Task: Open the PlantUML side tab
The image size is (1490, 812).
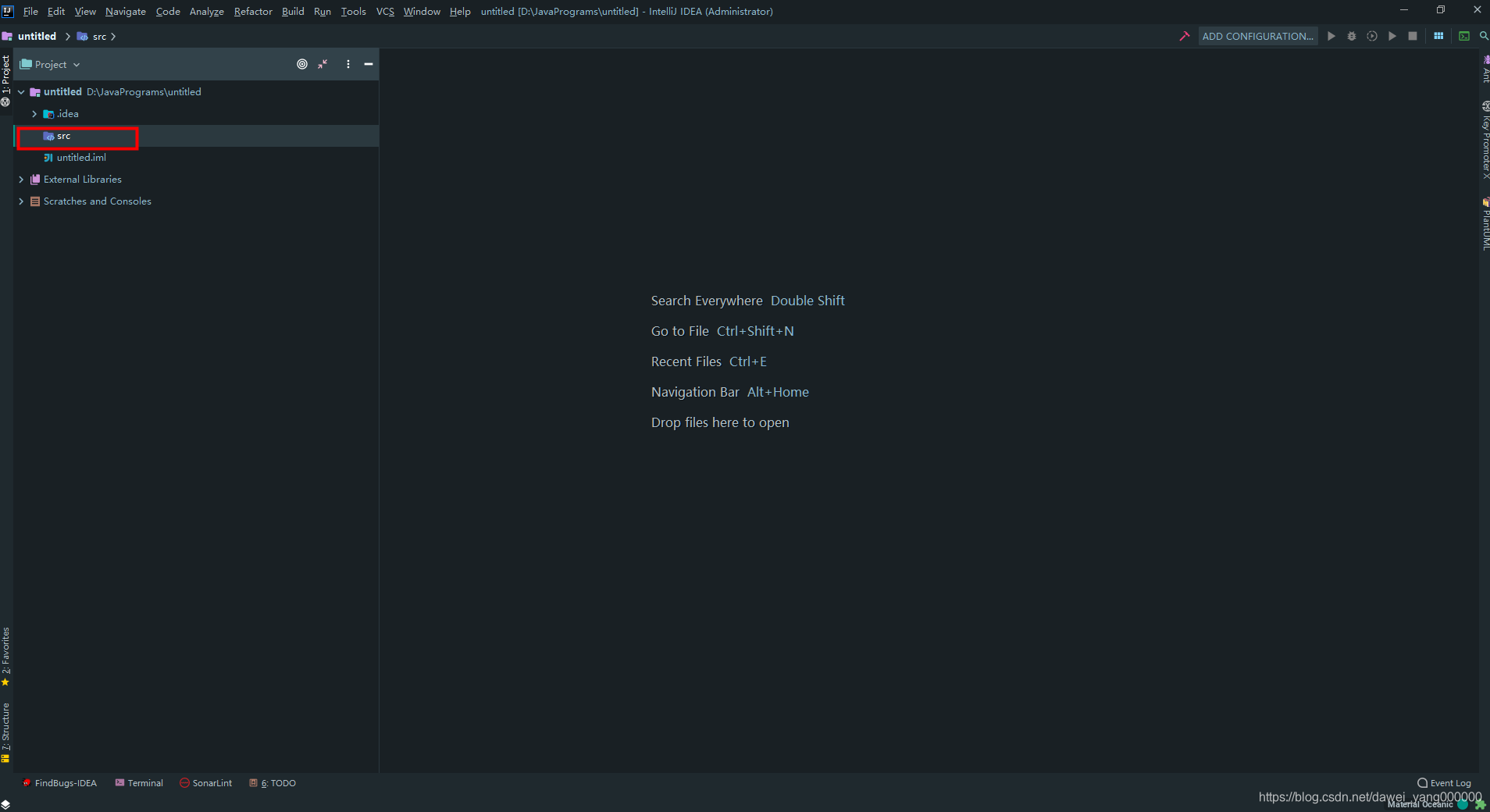Action: 1485,223
